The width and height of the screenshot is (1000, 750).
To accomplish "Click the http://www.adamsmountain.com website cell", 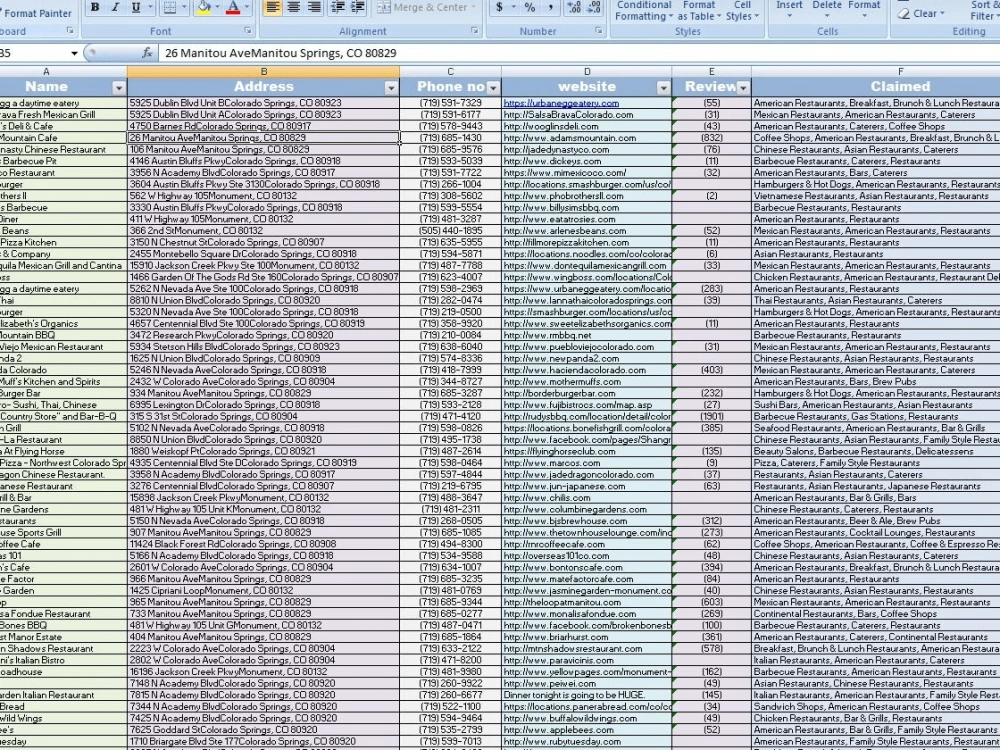I will click(x=587, y=138).
